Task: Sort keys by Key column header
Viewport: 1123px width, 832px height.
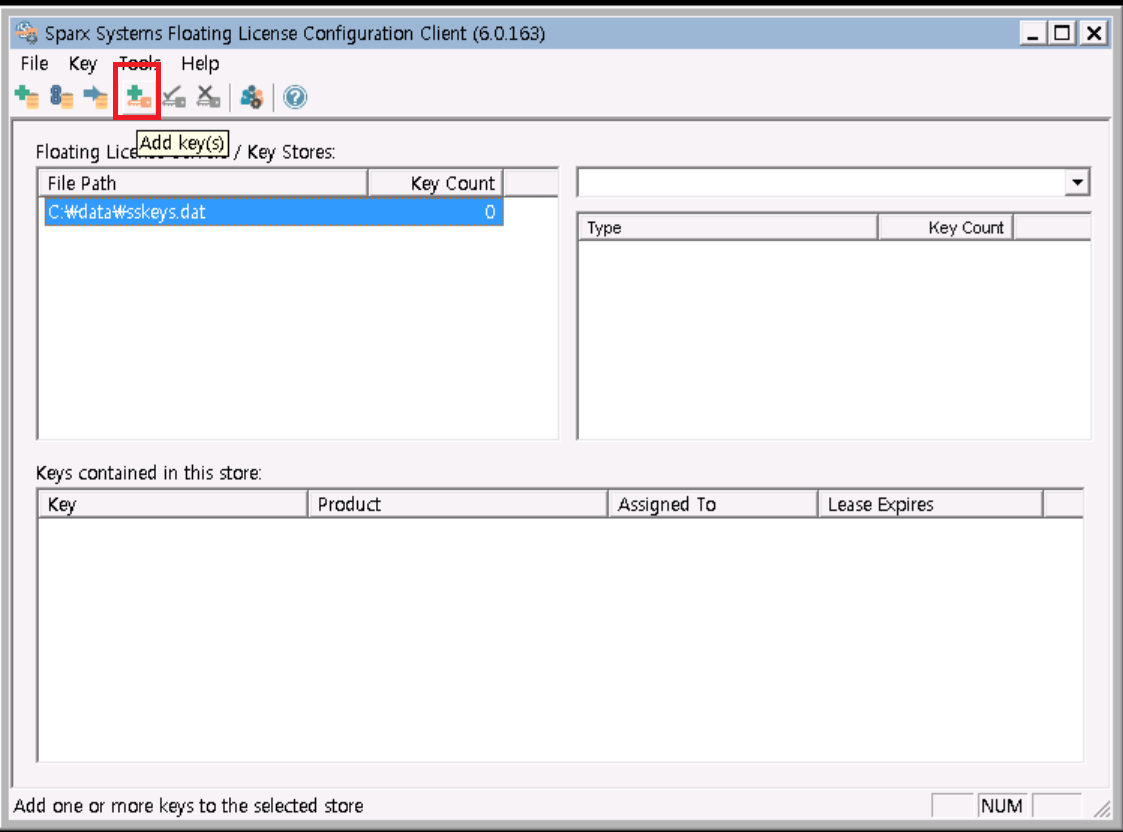Action: [x=173, y=504]
